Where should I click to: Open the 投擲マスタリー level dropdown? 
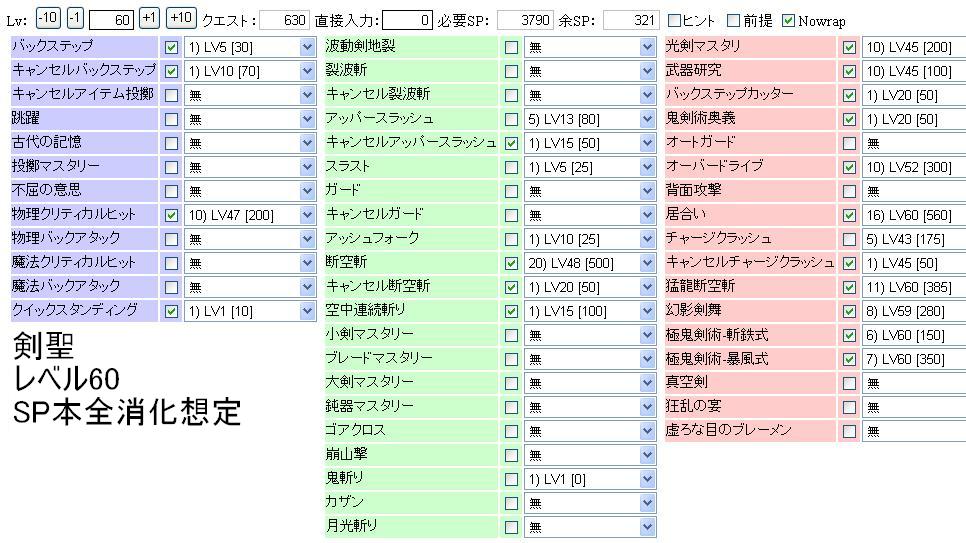pyautogui.click(x=250, y=168)
